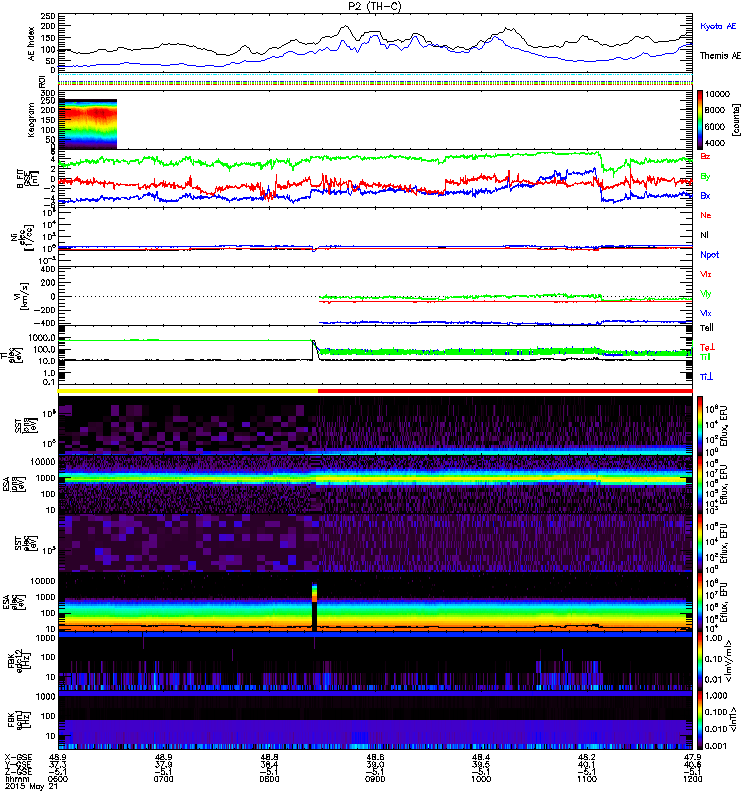Click the date label 2015 May 21
Image resolution: width=750 pixels, height=800 pixels.
pyautogui.click(x=32, y=787)
